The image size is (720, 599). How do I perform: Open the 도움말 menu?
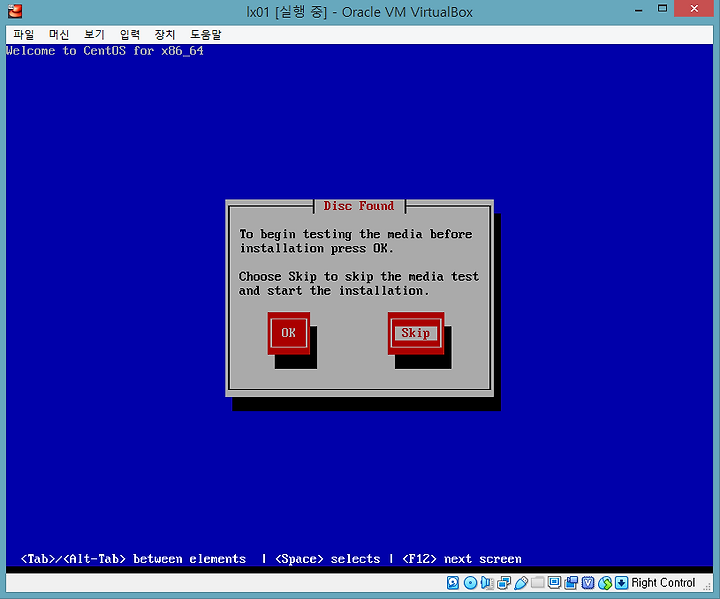[x=205, y=34]
